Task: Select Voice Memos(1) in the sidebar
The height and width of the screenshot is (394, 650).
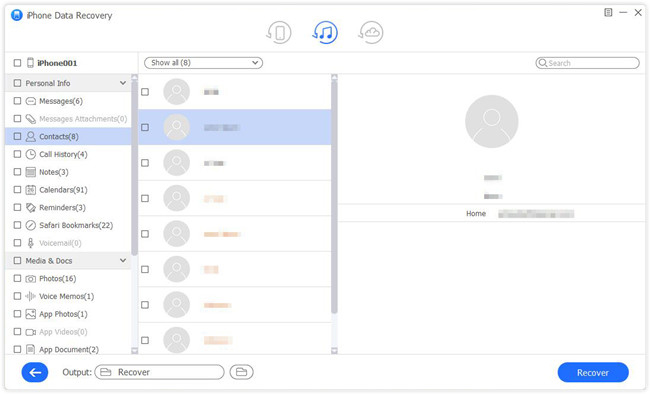Action: 66,296
